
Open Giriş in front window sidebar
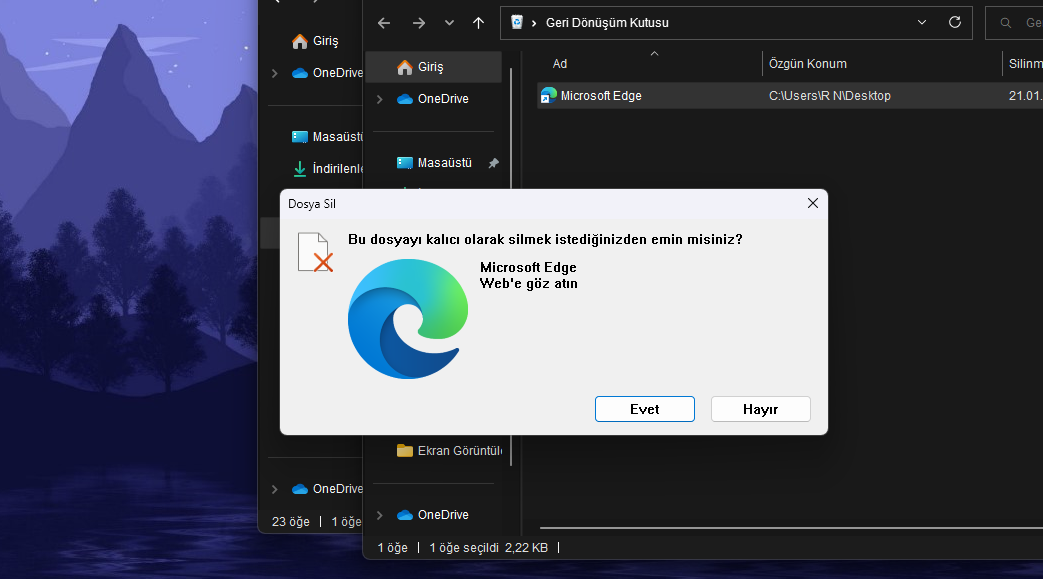[434, 67]
